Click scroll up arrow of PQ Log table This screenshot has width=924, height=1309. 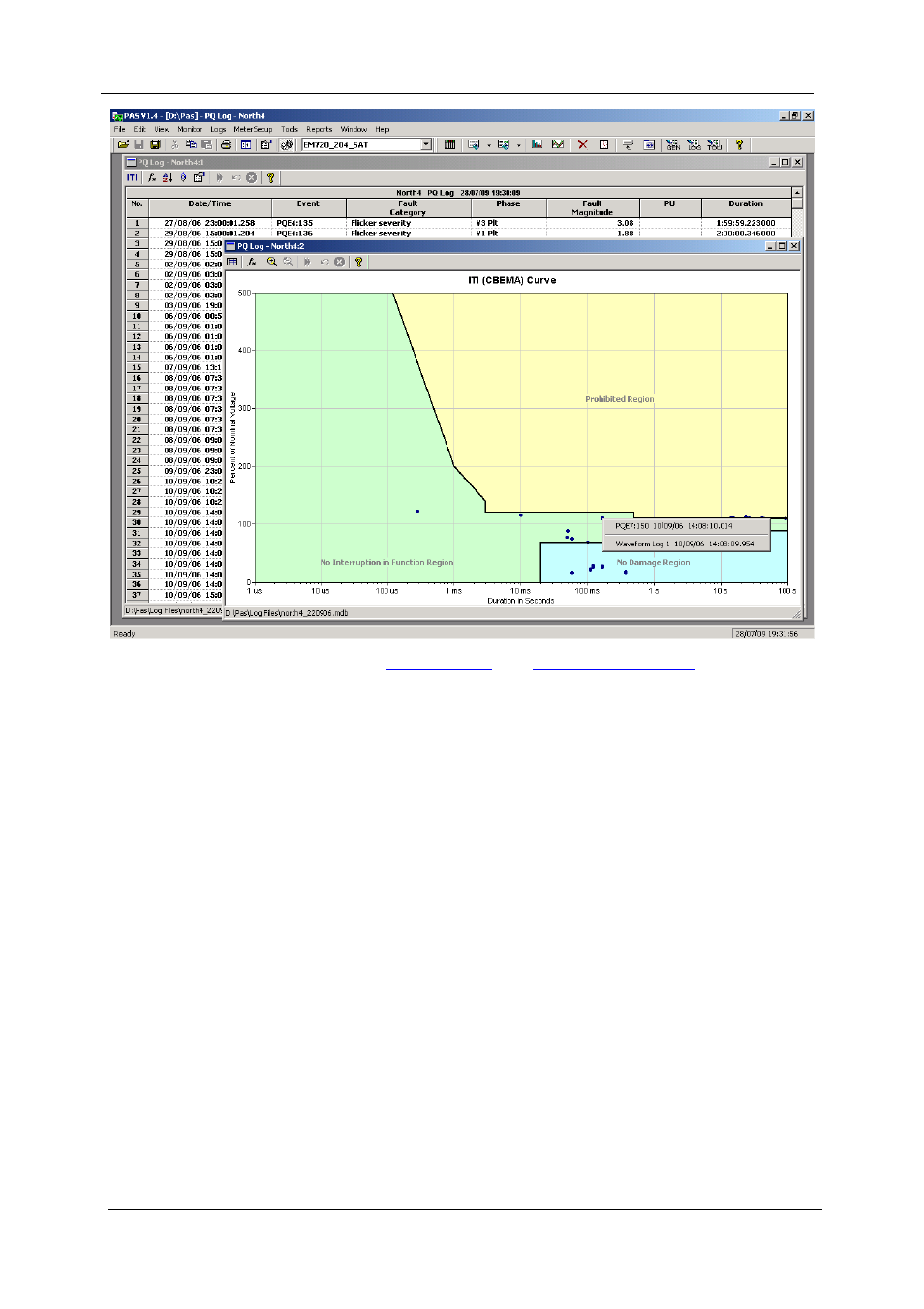click(x=797, y=193)
